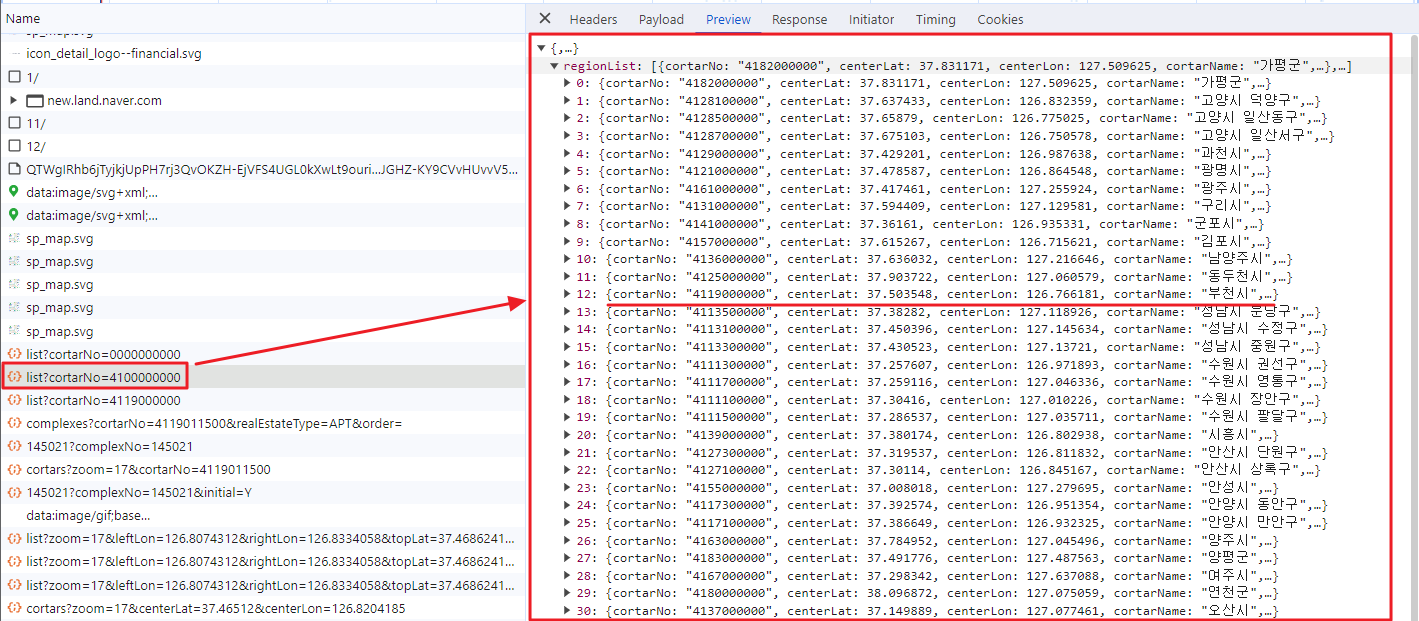Screen dimensions: 1419x621
Task: Switch to the Payload tab
Action: 661,19
